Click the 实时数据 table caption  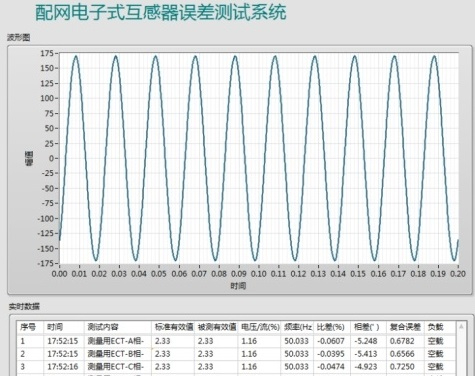coord(24,306)
